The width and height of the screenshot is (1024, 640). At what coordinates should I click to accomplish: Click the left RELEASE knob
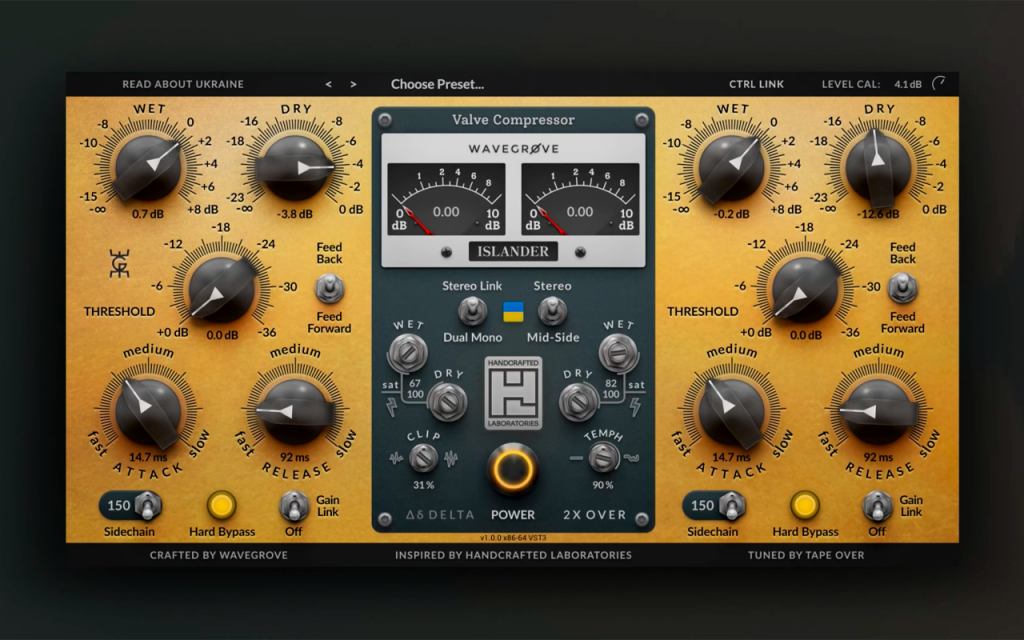295,413
